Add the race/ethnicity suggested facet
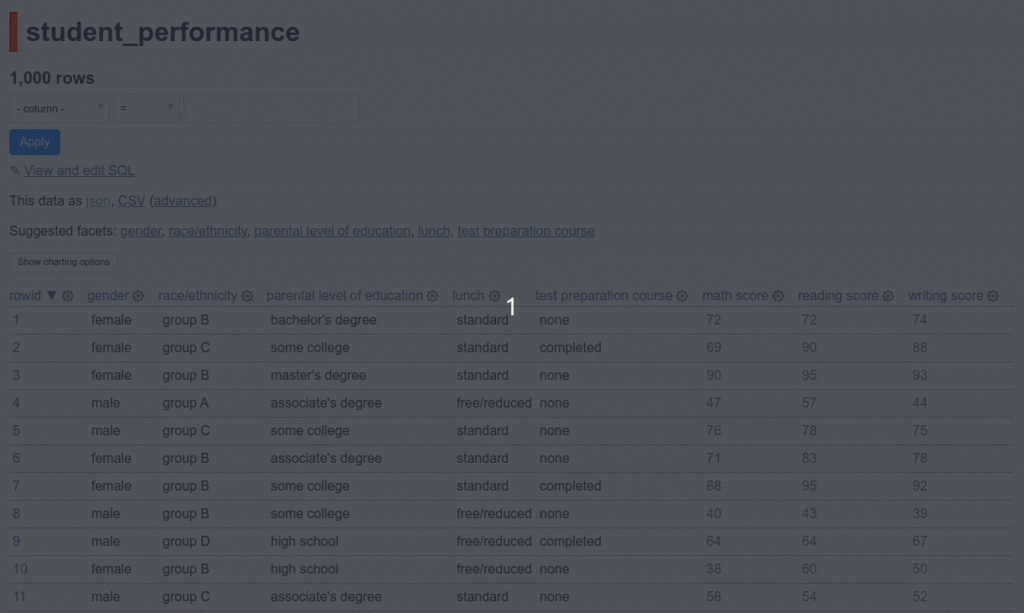The image size is (1024, 613). pyautogui.click(x=208, y=231)
